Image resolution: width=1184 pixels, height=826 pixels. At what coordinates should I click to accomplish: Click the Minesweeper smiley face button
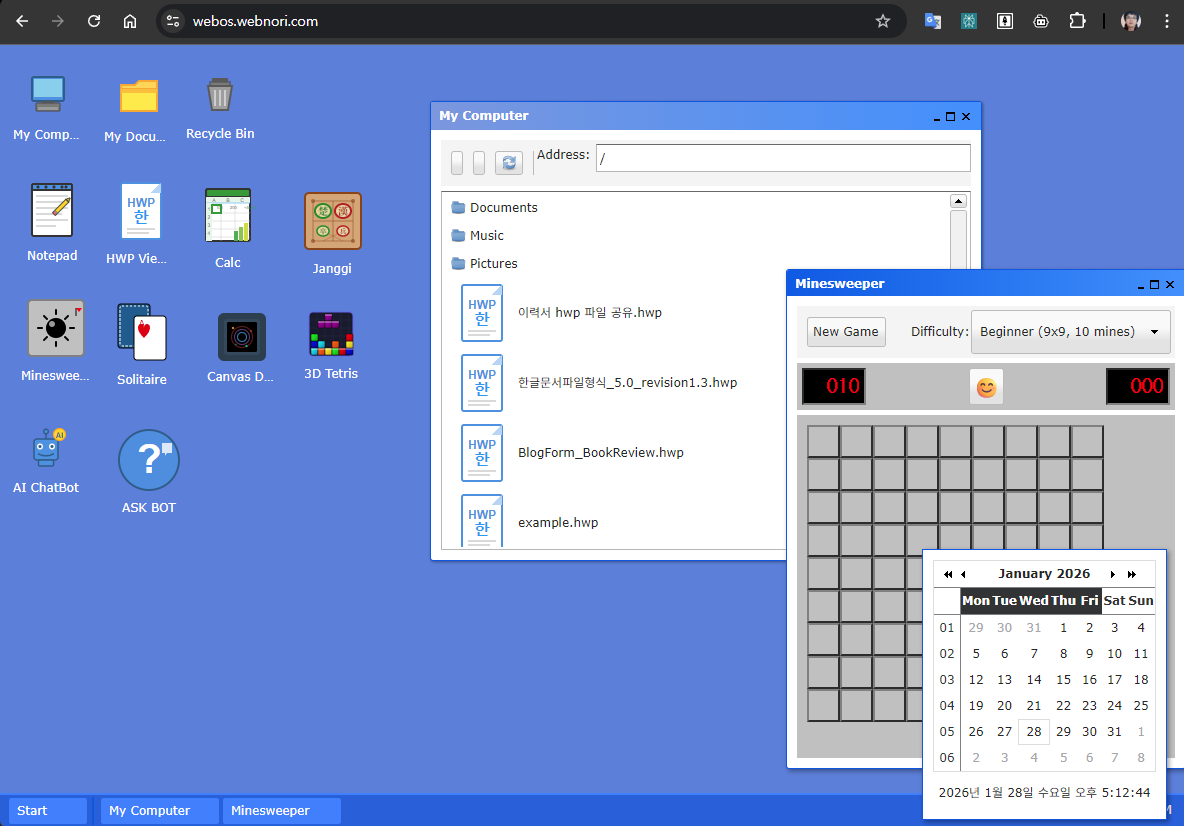(x=986, y=387)
